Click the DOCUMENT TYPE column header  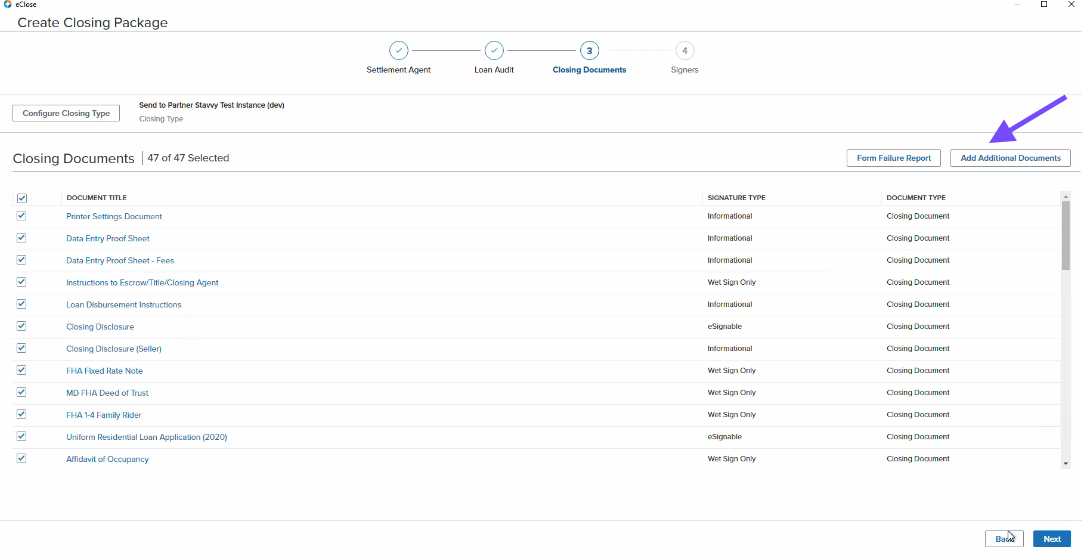916,198
